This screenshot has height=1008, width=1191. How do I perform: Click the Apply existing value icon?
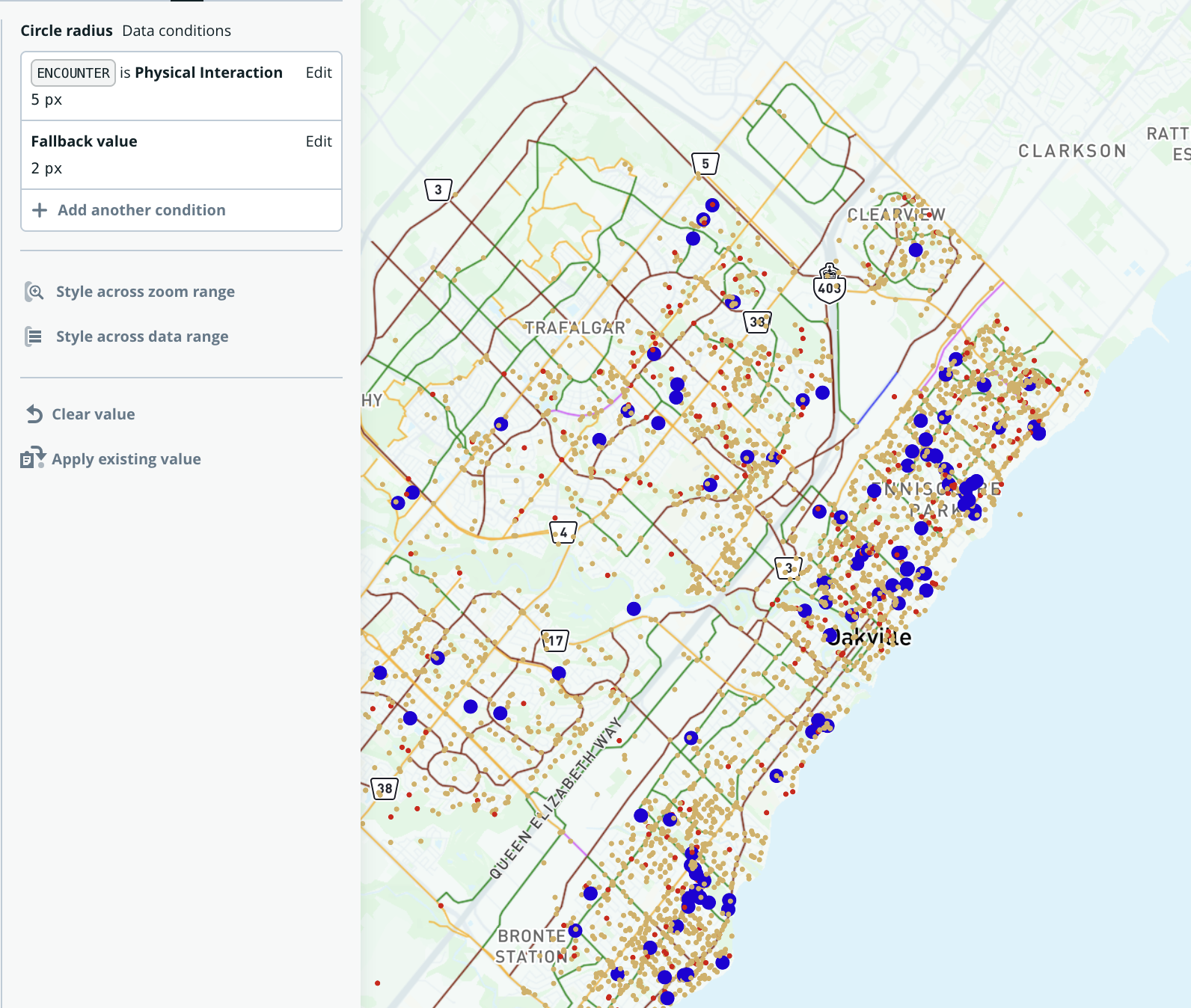[33, 458]
